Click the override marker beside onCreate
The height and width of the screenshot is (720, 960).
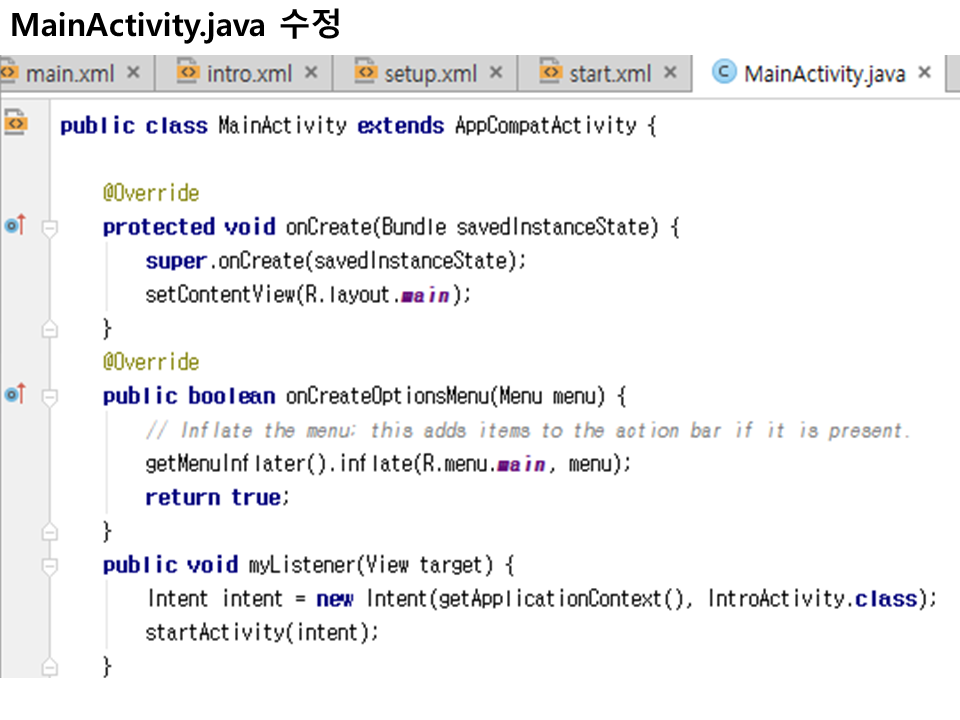tap(14, 226)
